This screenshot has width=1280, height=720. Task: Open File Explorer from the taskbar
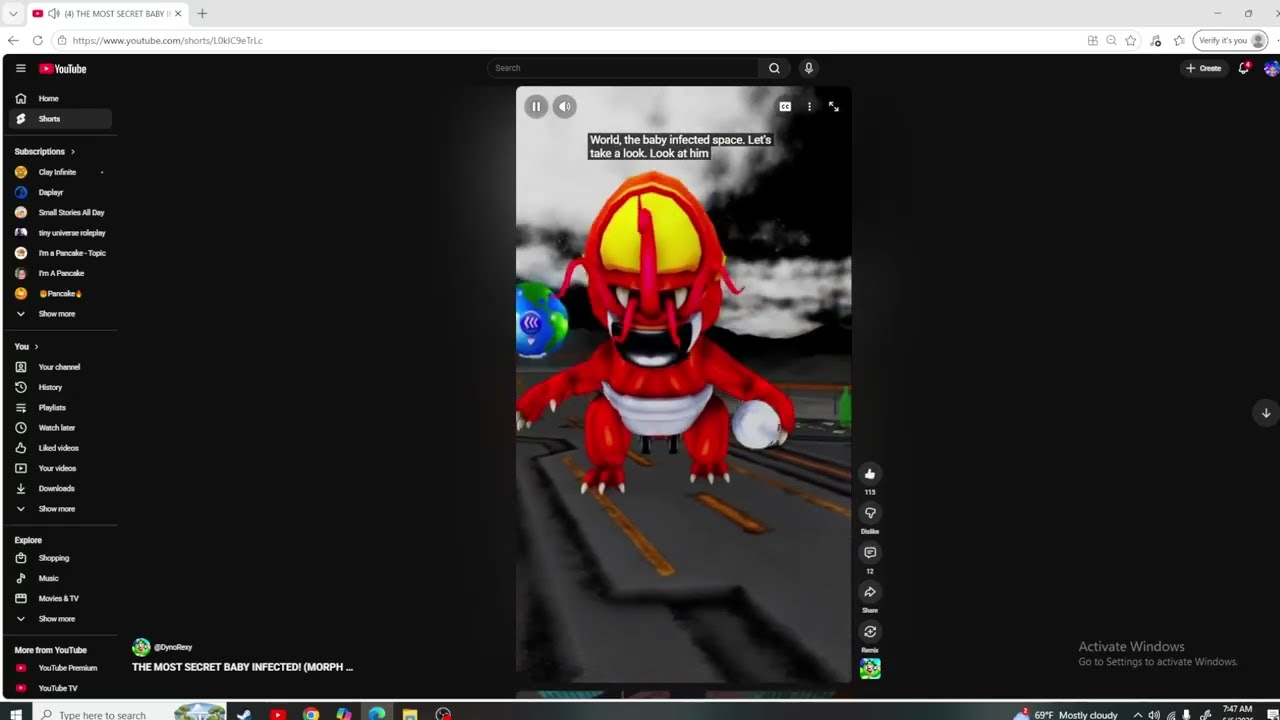coord(410,714)
